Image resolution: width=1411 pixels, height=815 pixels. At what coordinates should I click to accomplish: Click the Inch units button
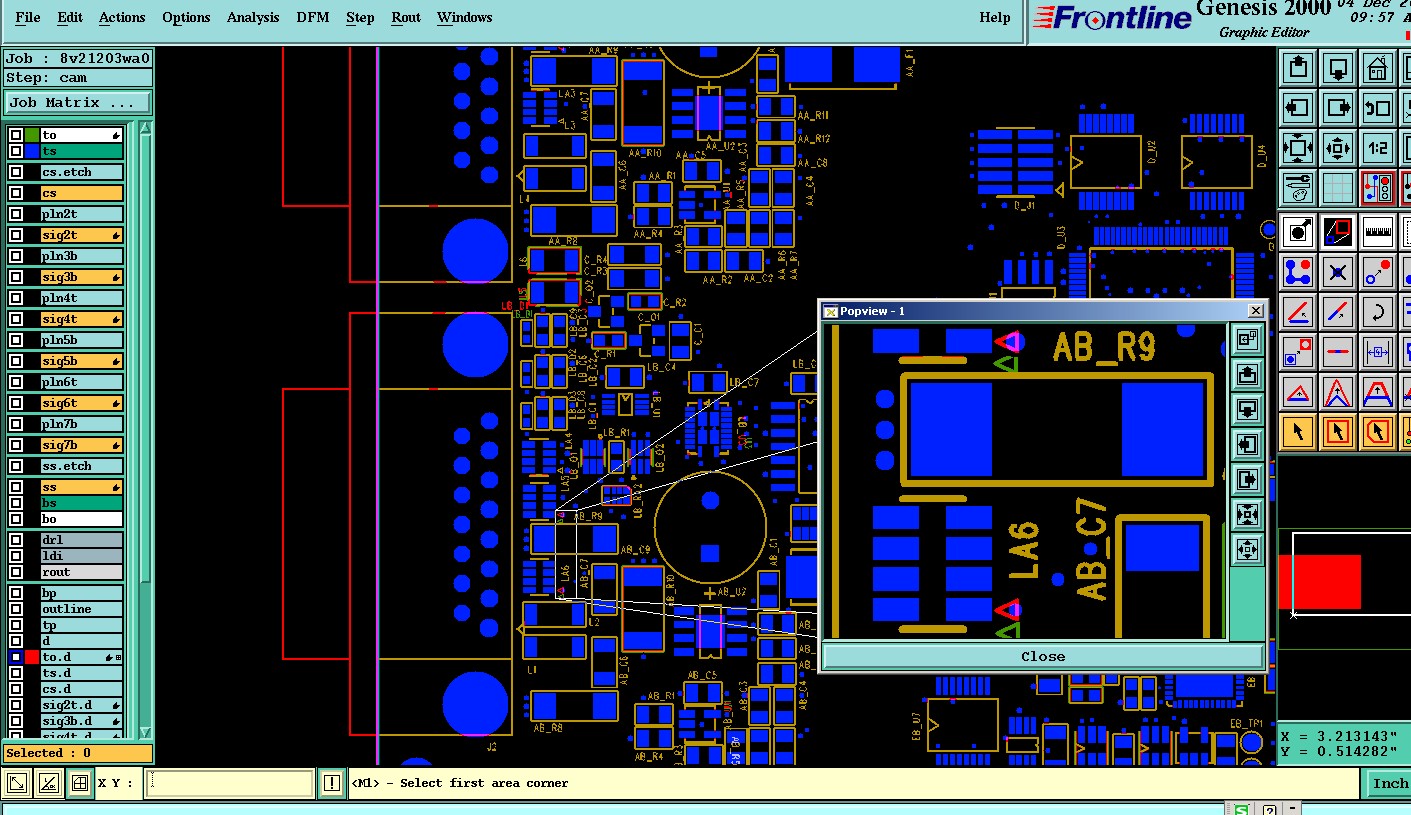point(1389,783)
